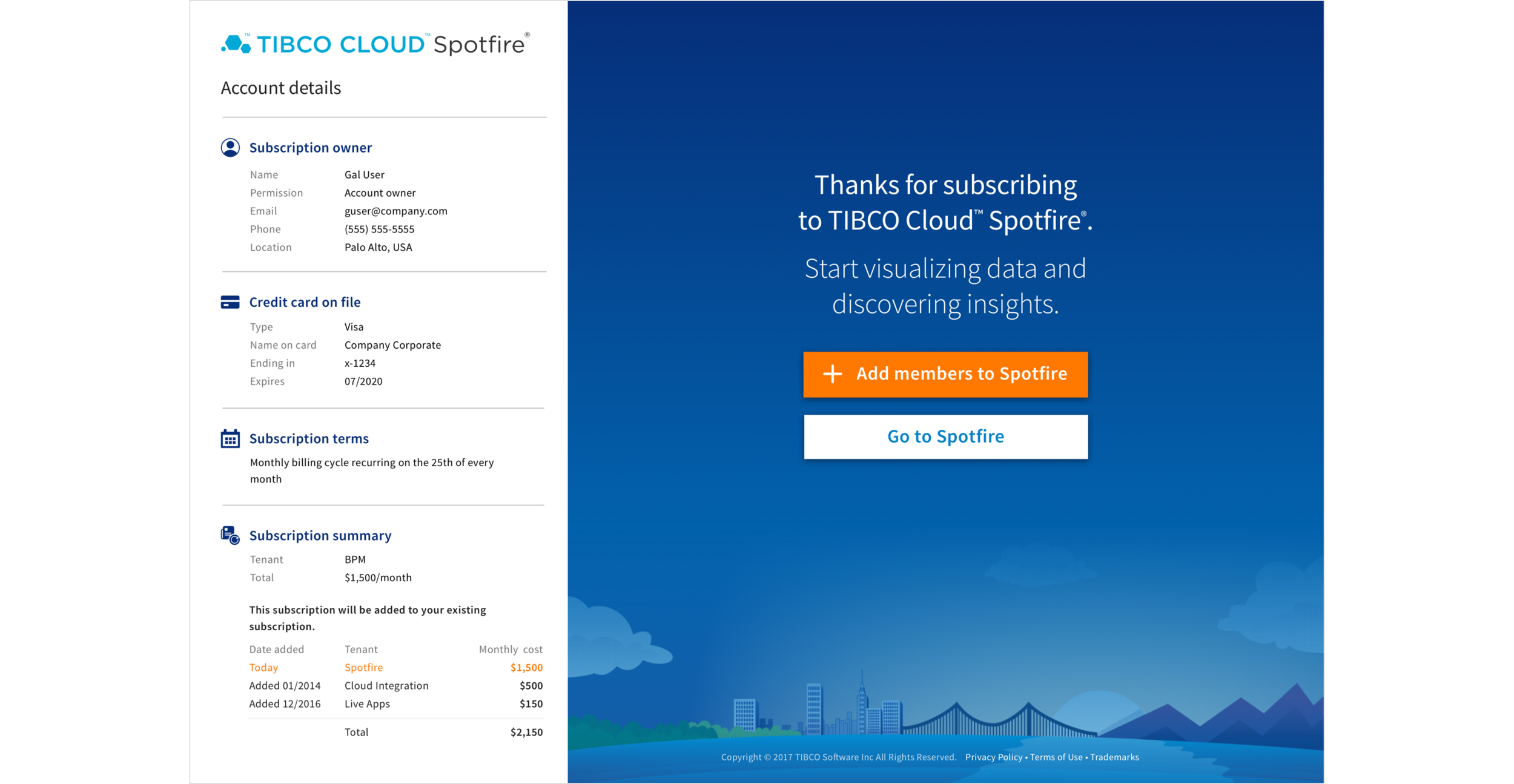1514x784 pixels.
Task: Click the Subscription summary icon
Action: click(x=230, y=535)
